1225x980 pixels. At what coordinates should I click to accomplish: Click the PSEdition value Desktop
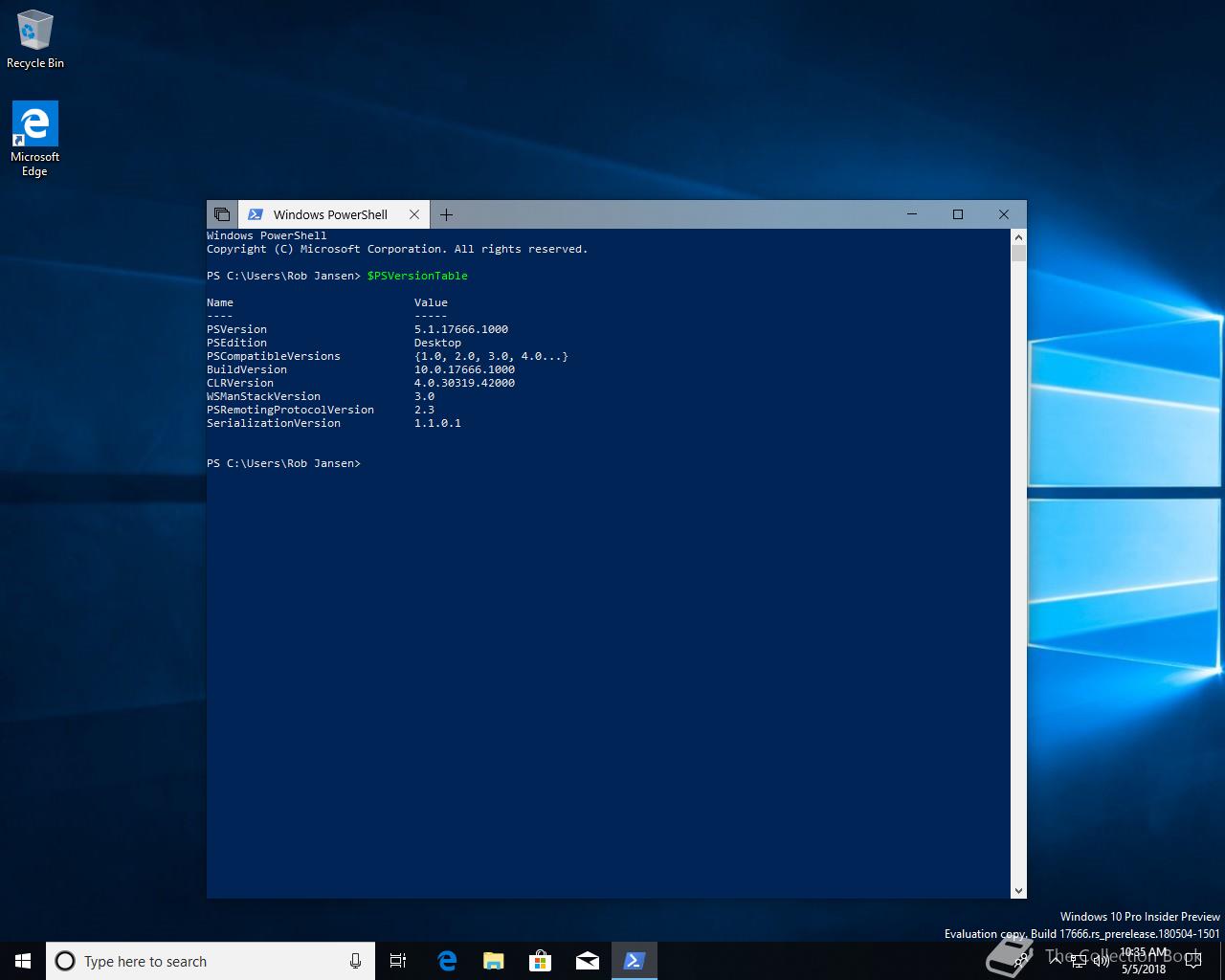click(437, 343)
